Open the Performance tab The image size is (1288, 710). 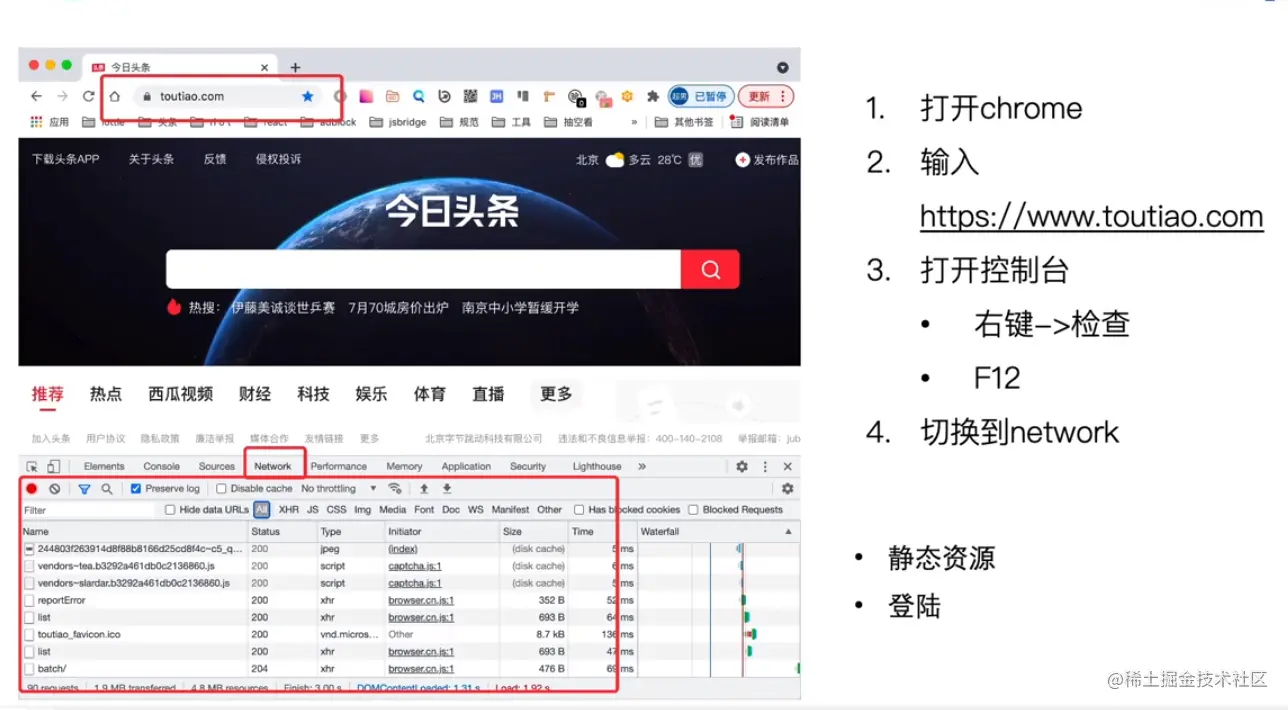click(339, 466)
